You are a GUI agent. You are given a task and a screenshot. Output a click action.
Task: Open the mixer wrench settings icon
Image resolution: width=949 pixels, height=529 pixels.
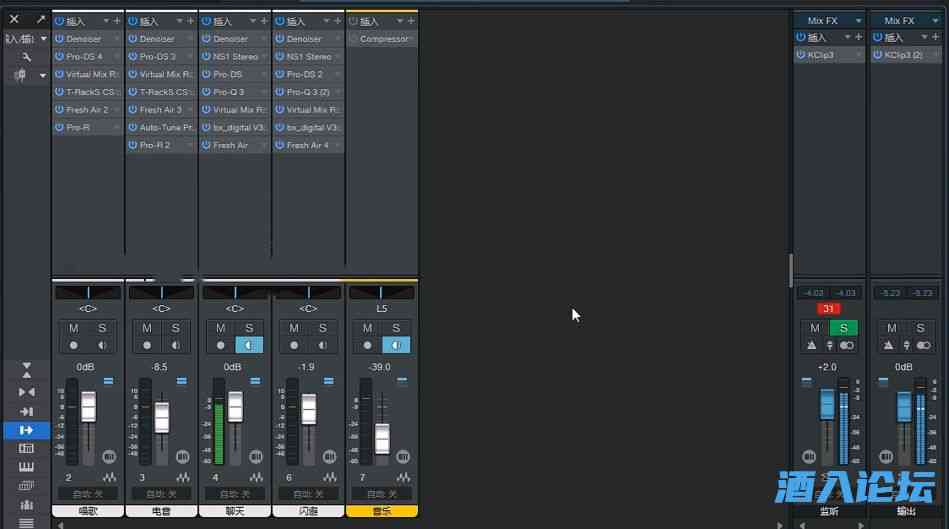(26, 57)
